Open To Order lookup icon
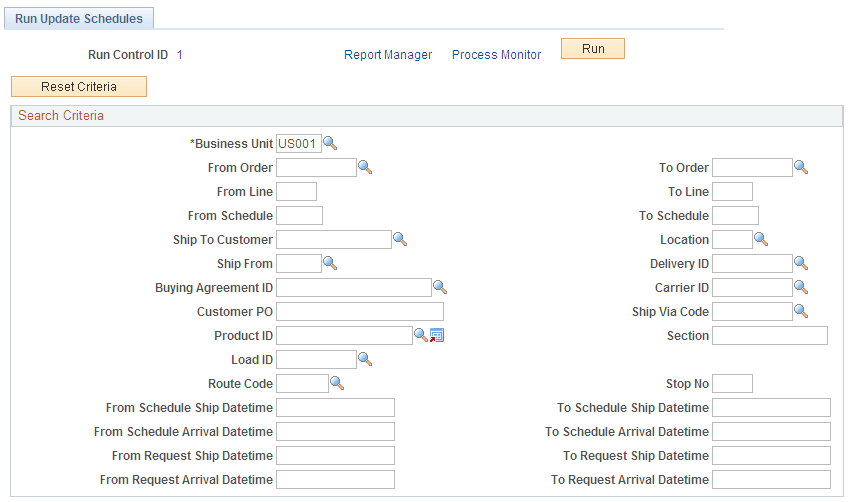This screenshot has height=502, width=851. point(801,167)
